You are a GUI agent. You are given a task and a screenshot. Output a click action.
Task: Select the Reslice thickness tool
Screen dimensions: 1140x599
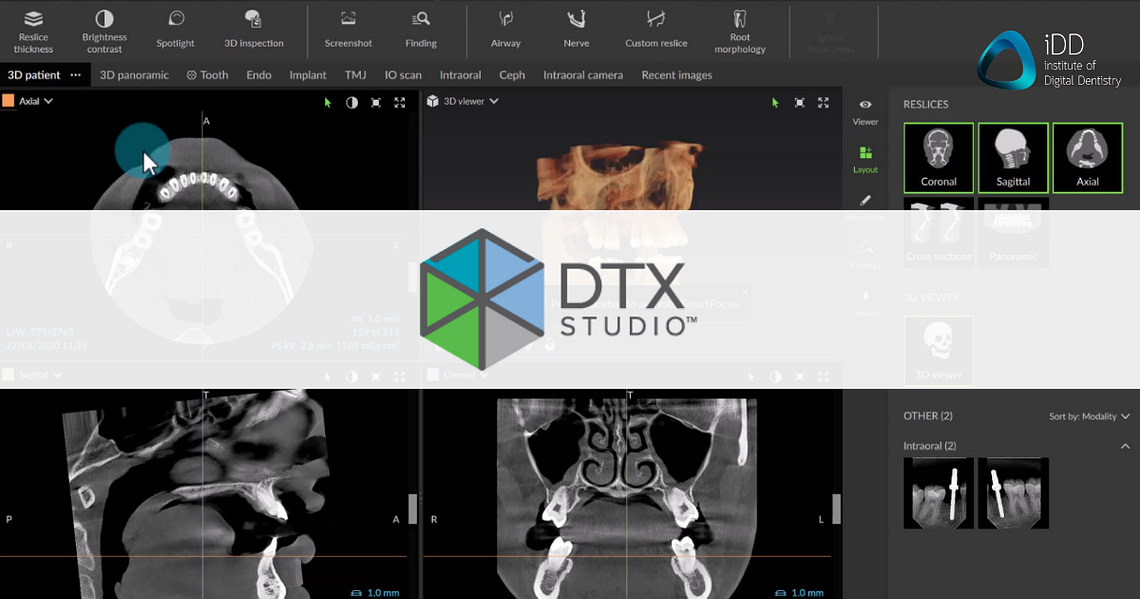(x=33, y=27)
